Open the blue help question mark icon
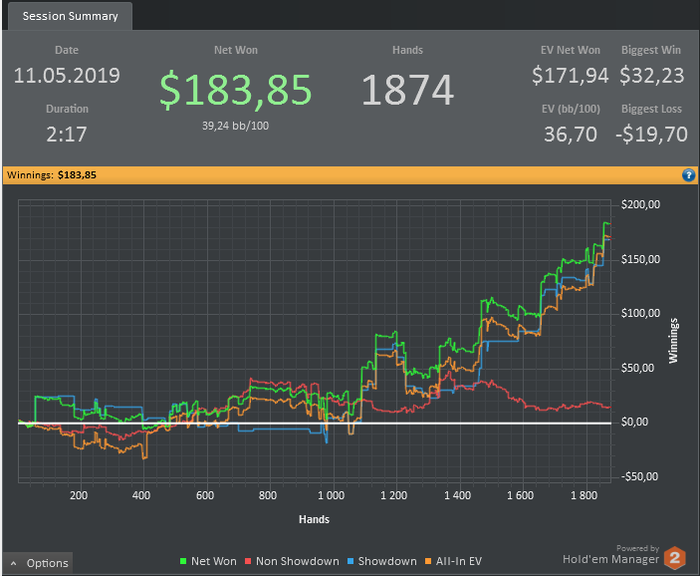 [x=688, y=175]
